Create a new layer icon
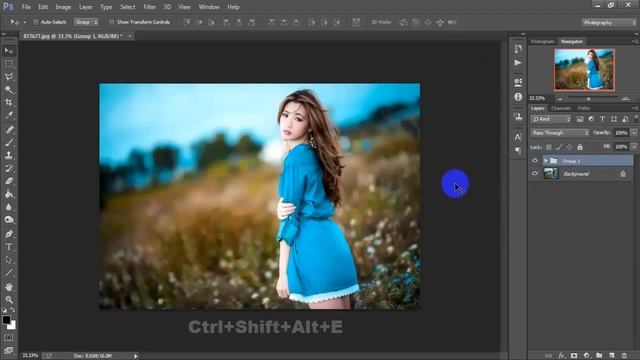640x360 pixels. click(x=611, y=356)
